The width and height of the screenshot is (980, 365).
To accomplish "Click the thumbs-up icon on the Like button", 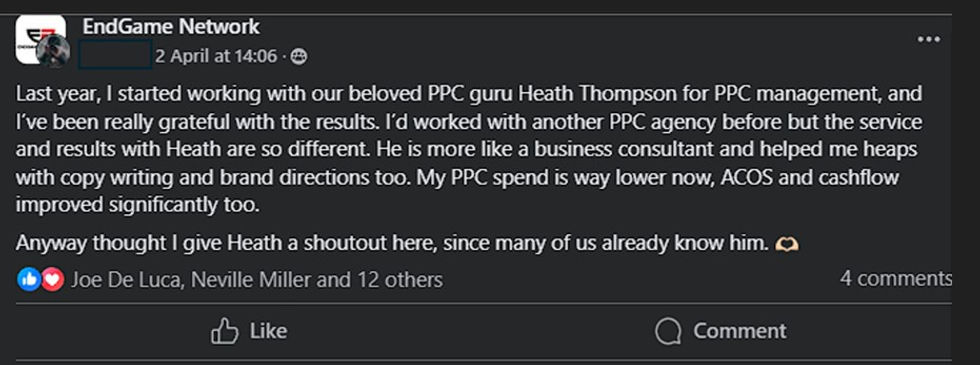I will (x=224, y=331).
